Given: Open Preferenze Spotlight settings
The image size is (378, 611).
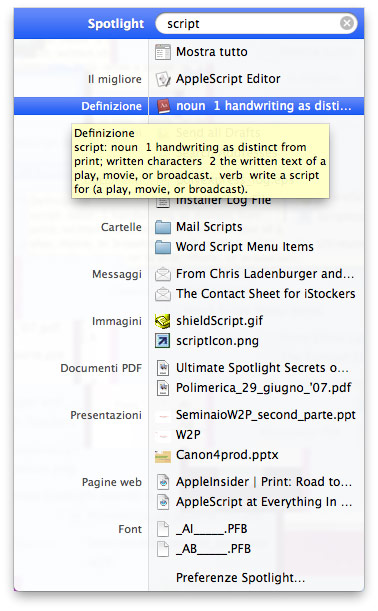Looking at the screenshot, I should 240,577.
